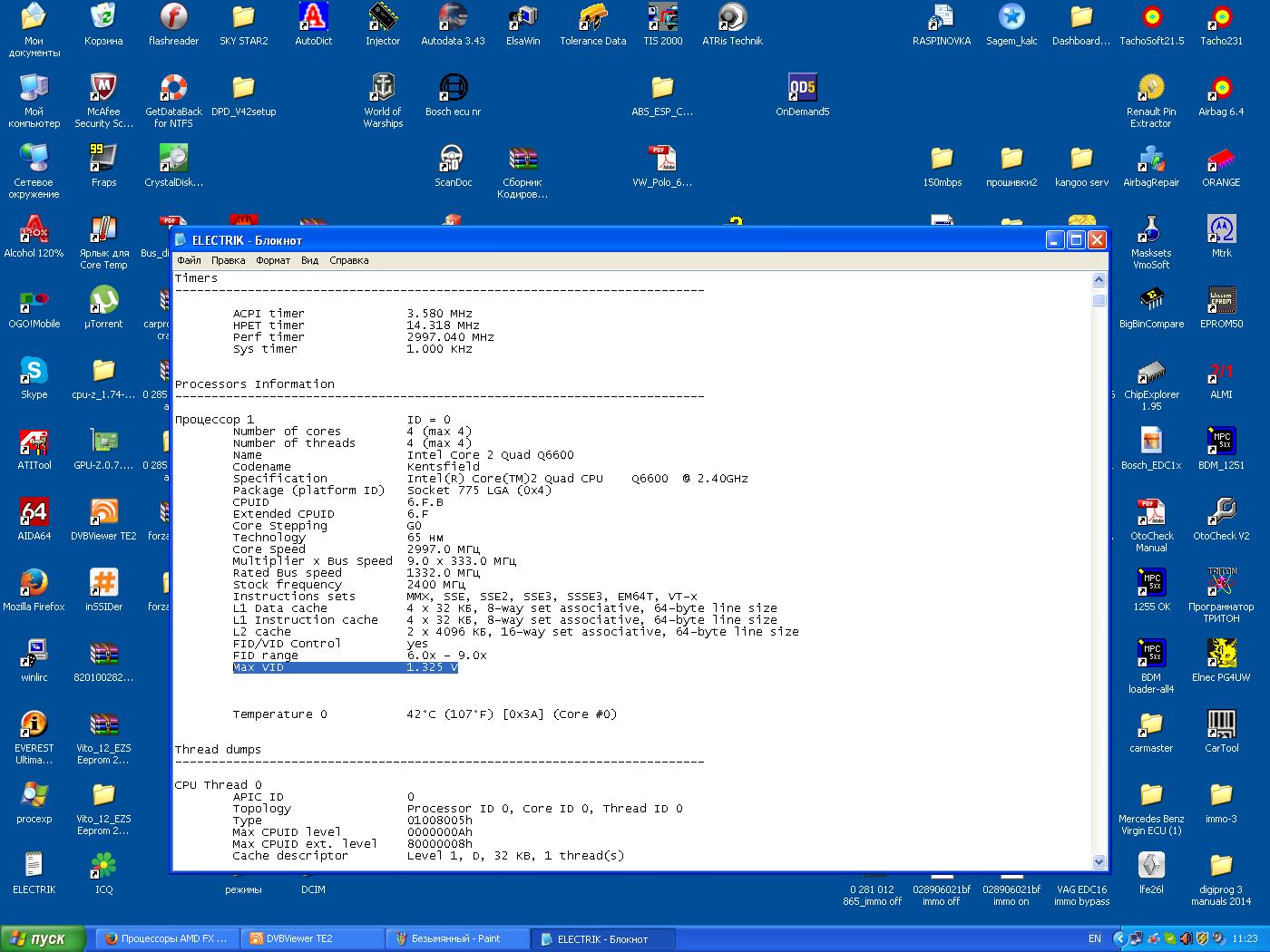Image resolution: width=1270 pixels, height=952 pixels.
Task: Select the ELECTRIK text file icon
Action: point(34,873)
